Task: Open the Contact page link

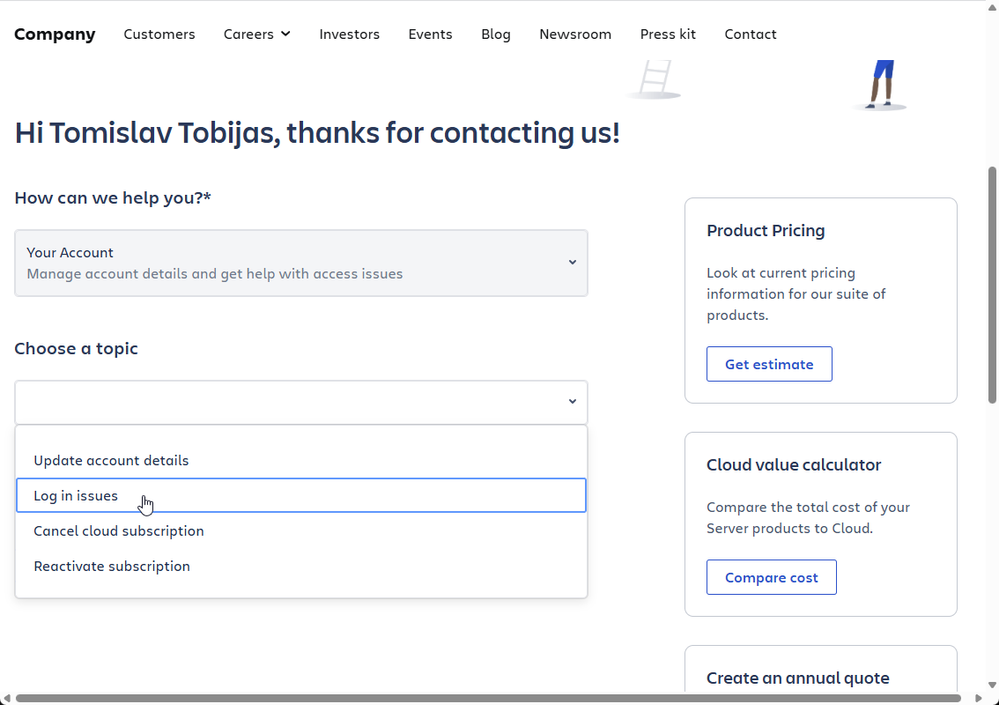Action: pyautogui.click(x=750, y=34)
